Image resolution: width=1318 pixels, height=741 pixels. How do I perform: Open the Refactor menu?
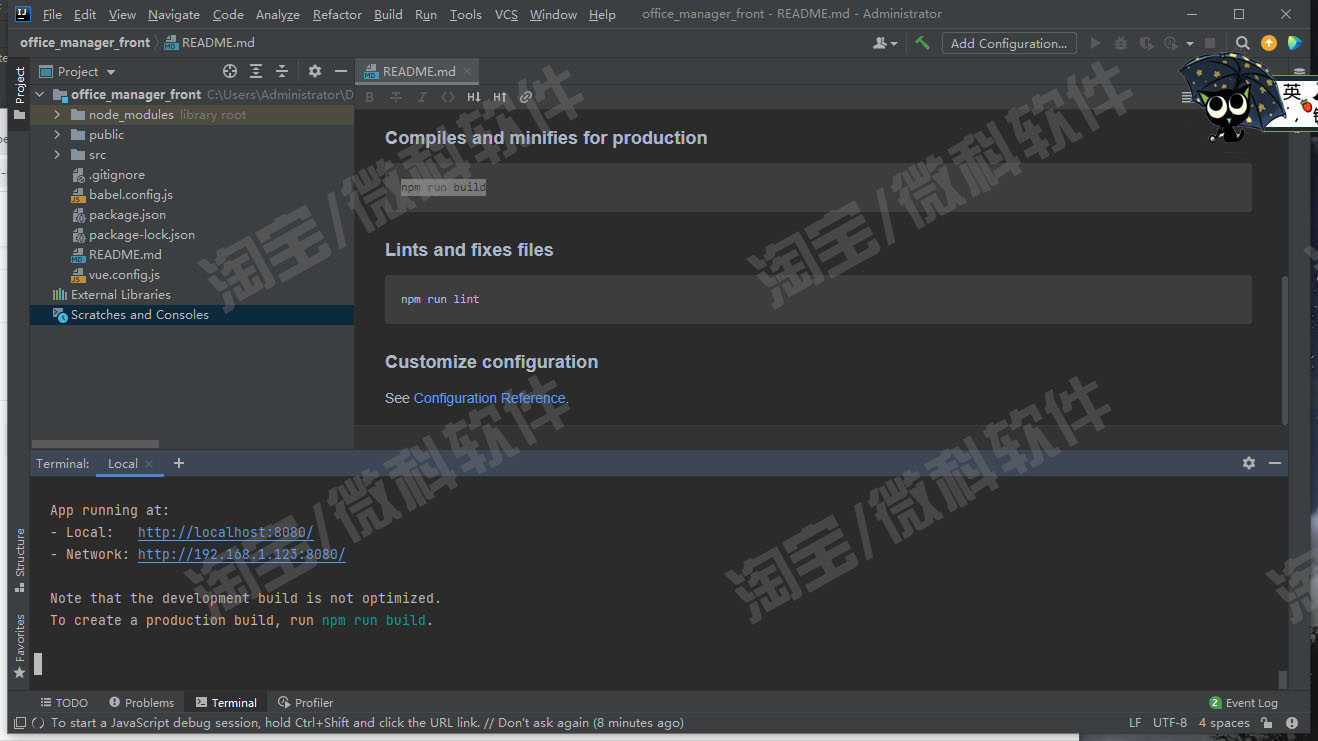point(337,14)
